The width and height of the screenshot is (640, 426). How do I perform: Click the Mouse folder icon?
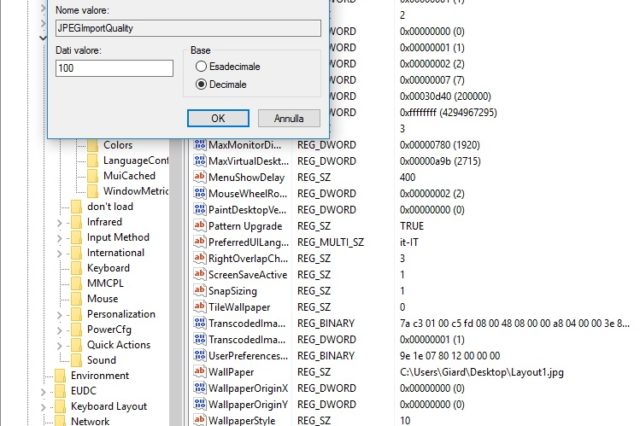tap(76, 299)
